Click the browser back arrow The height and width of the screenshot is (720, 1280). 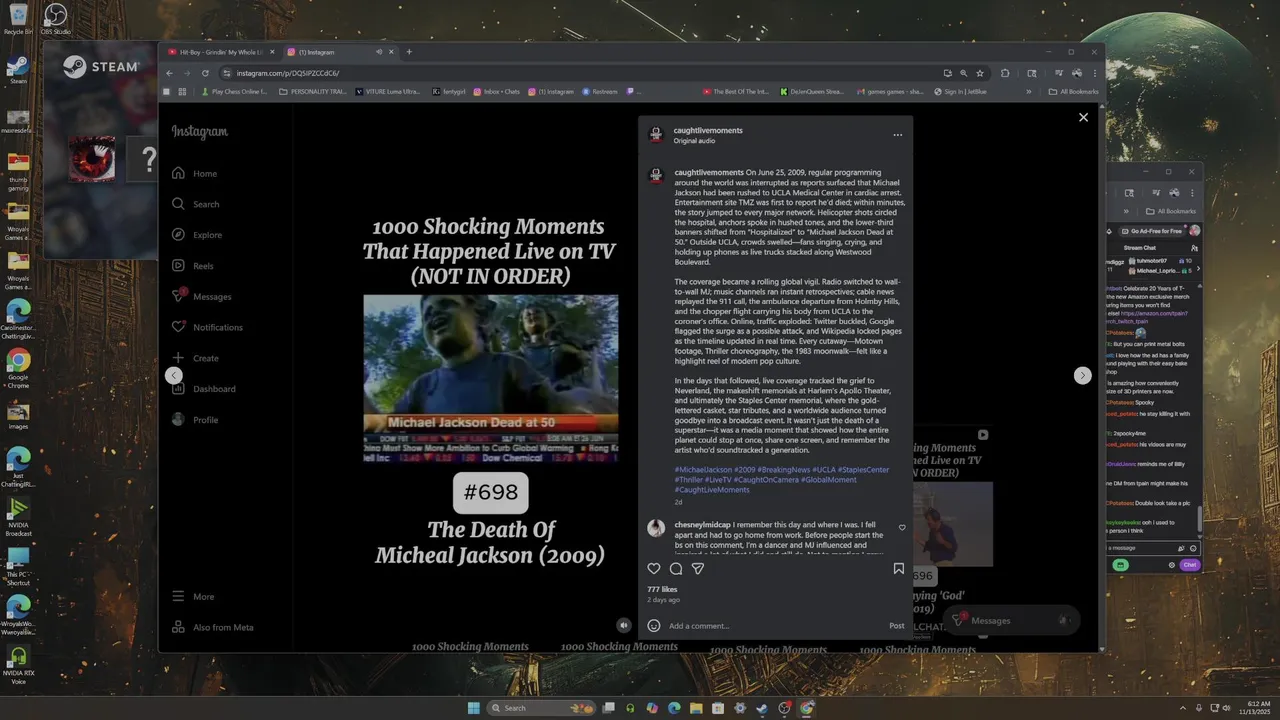click(169, 73)
